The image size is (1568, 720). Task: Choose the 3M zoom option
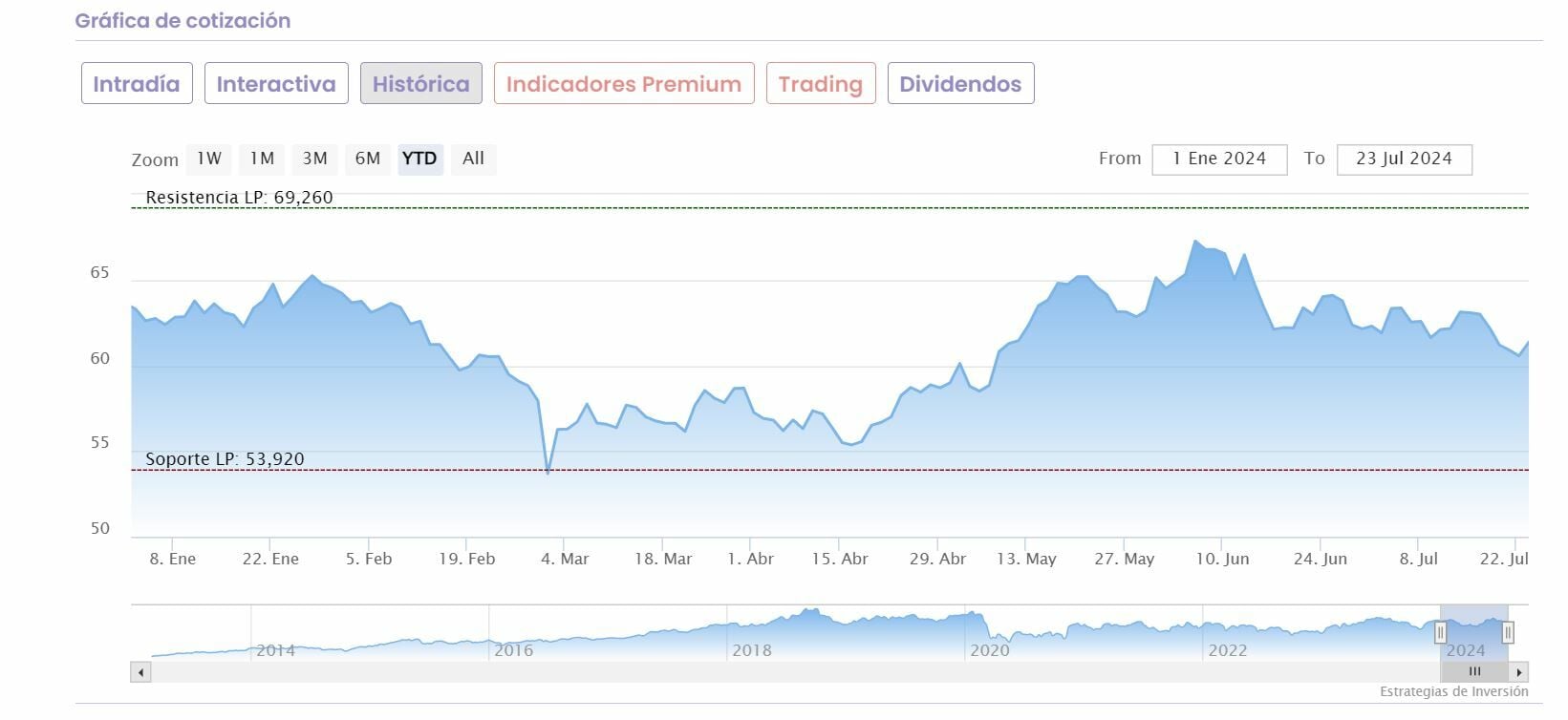314,159
